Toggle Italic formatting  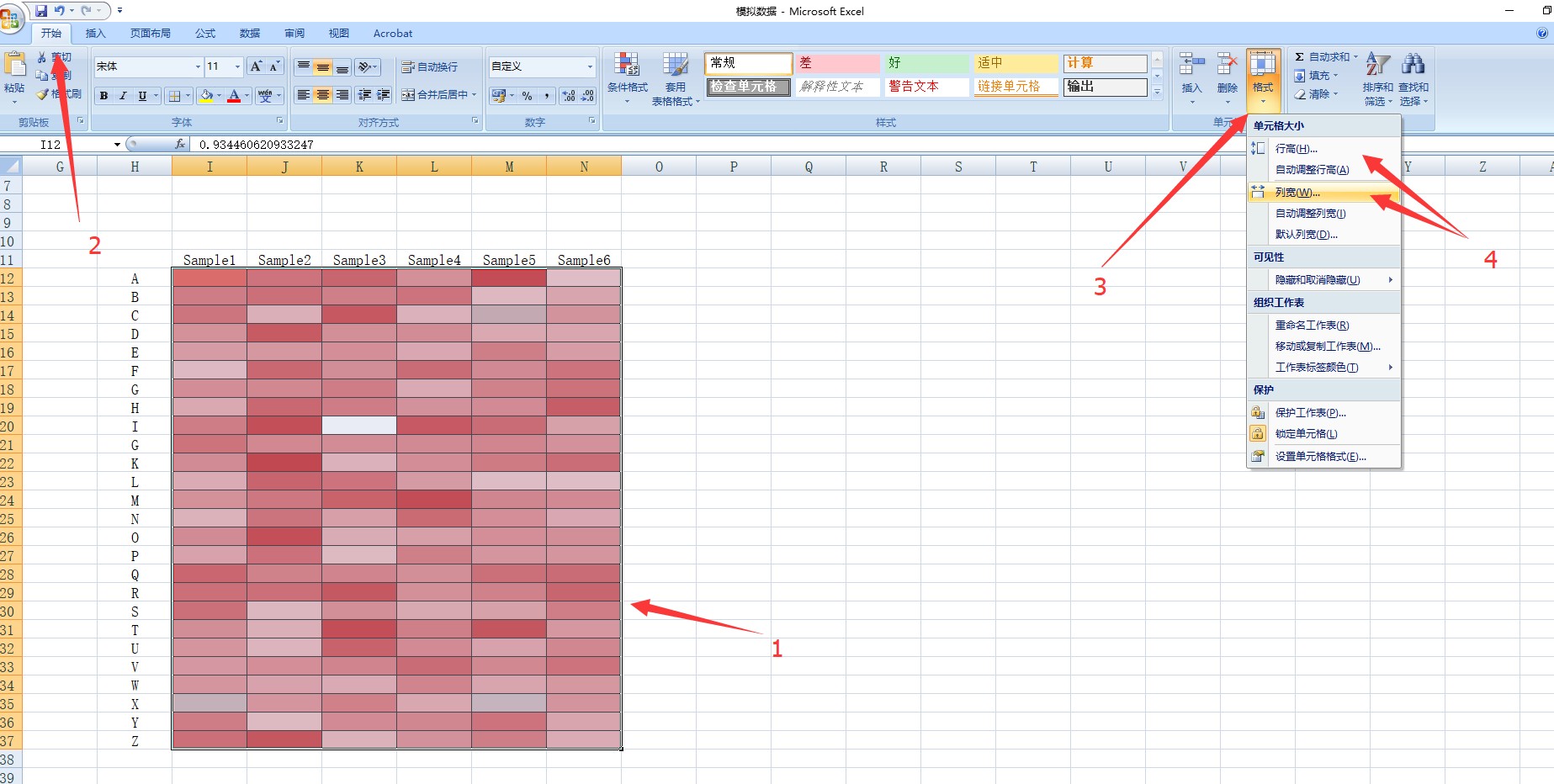pos(123,95)
